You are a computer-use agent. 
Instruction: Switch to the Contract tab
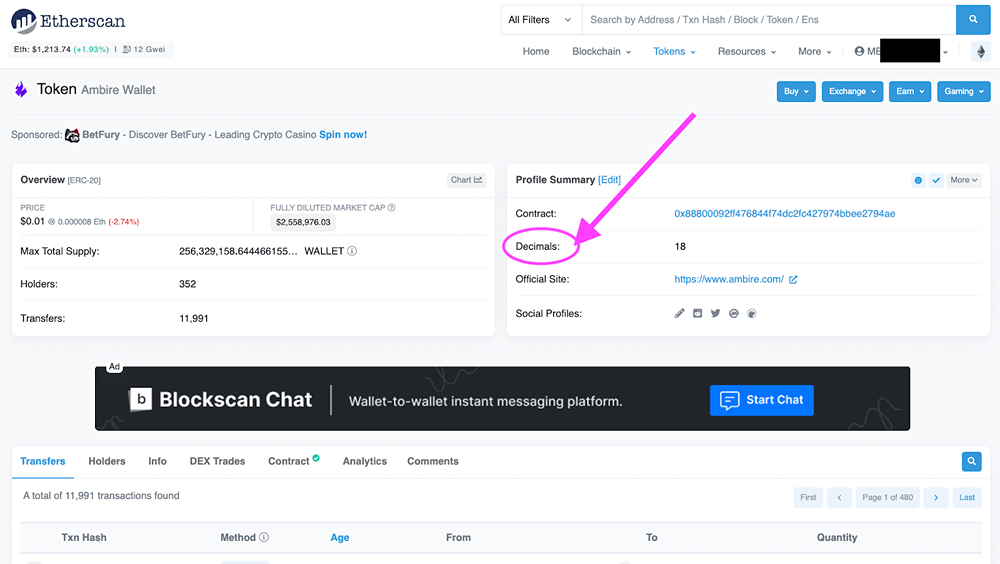click(x=293, y=461)
